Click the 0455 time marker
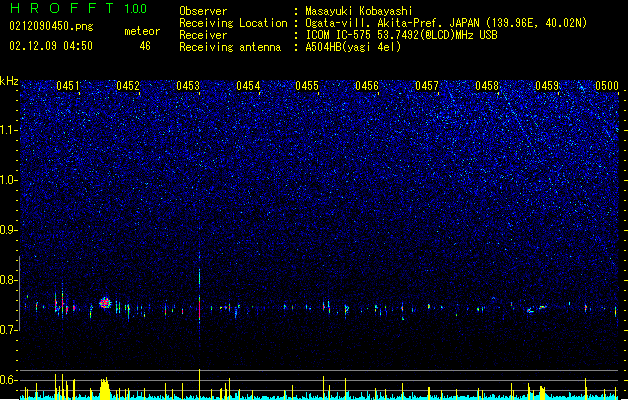This screenshot has width=629, height=400. (307, 85)
